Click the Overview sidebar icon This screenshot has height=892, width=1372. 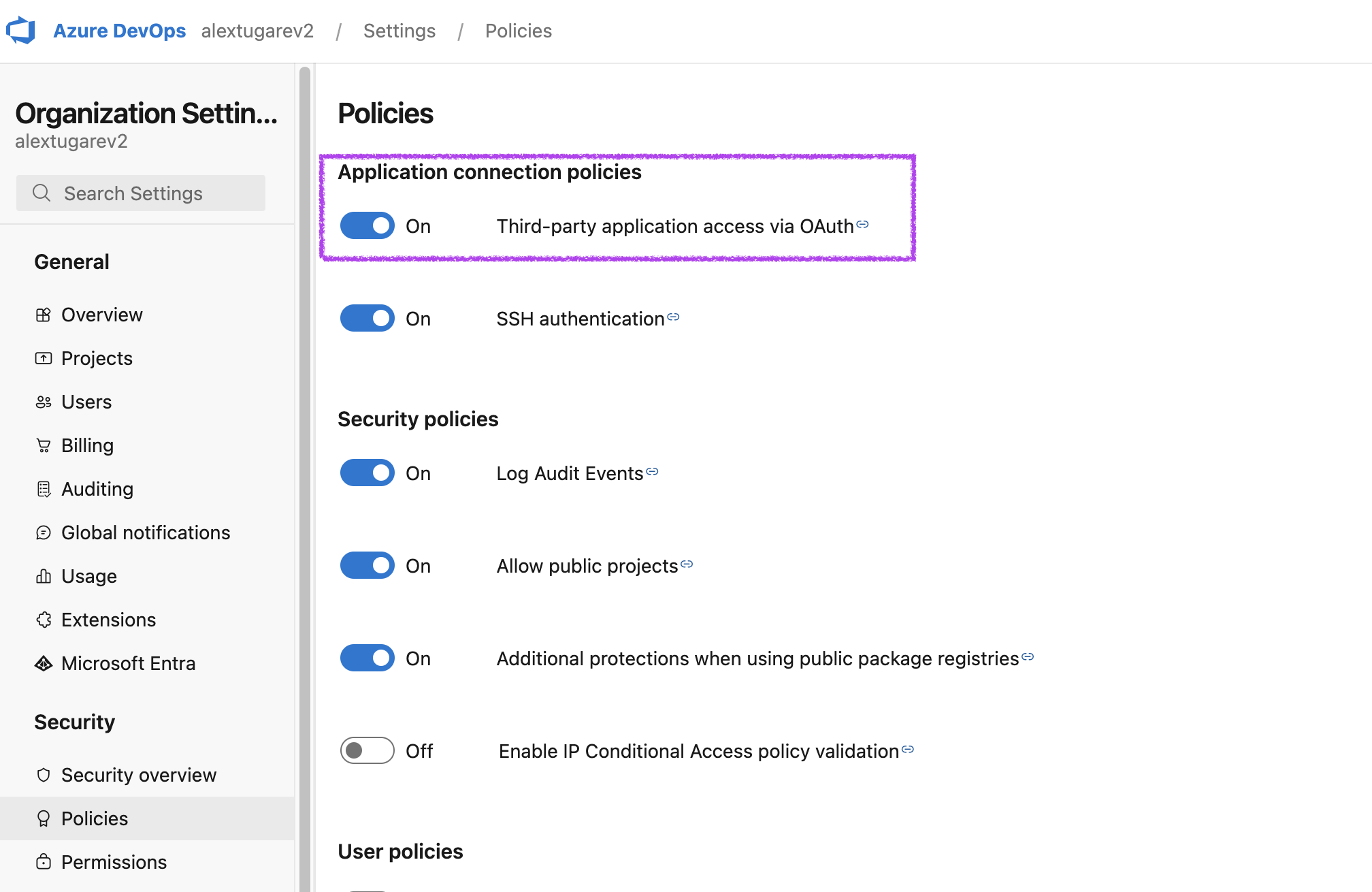coord(44,315)
